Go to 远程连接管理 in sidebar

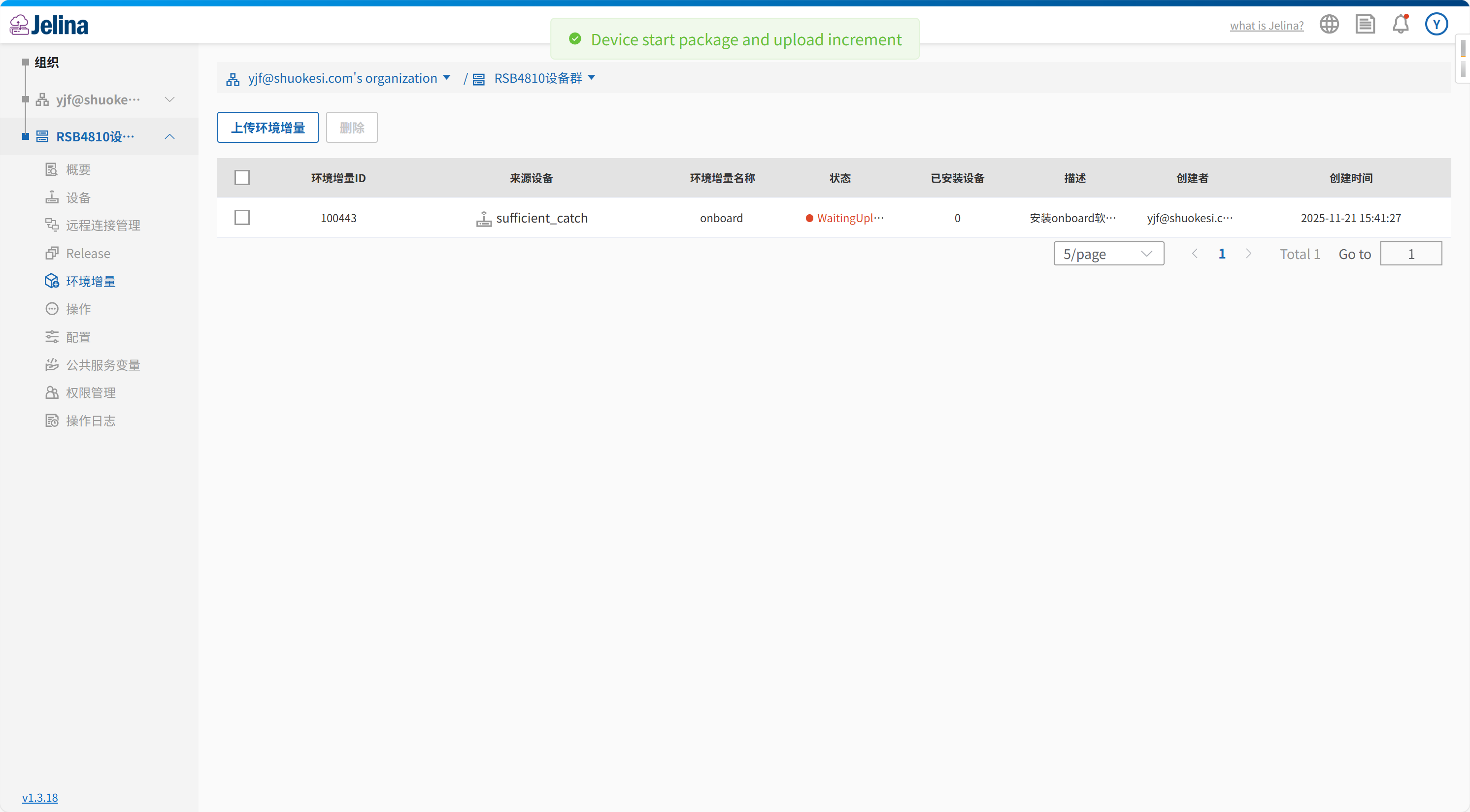(103, 225)
